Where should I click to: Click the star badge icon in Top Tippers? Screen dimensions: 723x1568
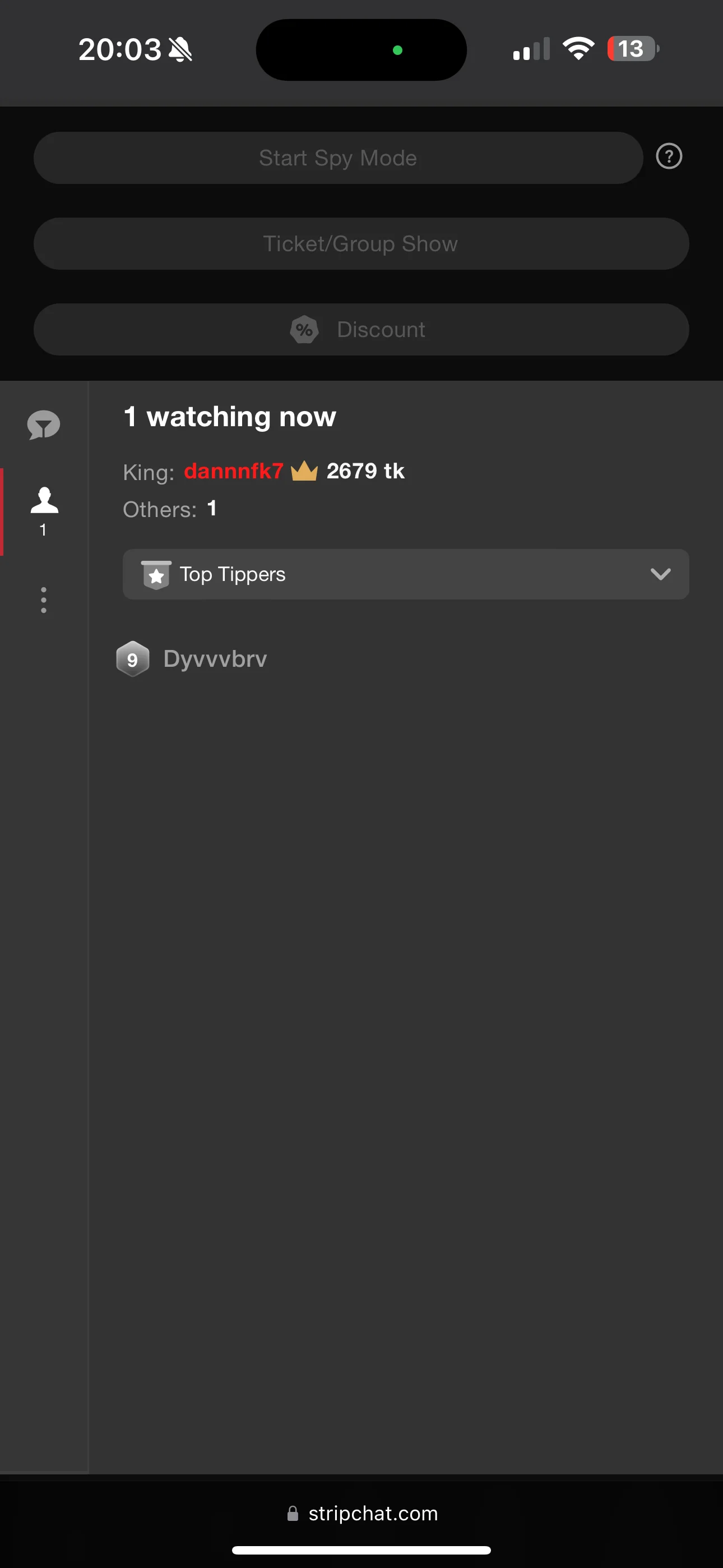[156, 575]
